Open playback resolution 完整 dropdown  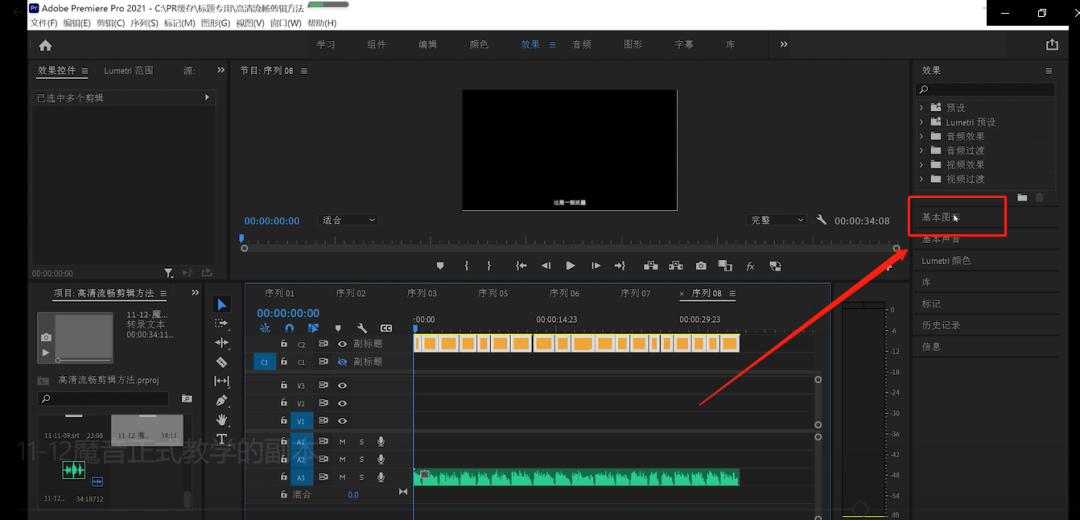pyautogui.click(x=776, y=220)
